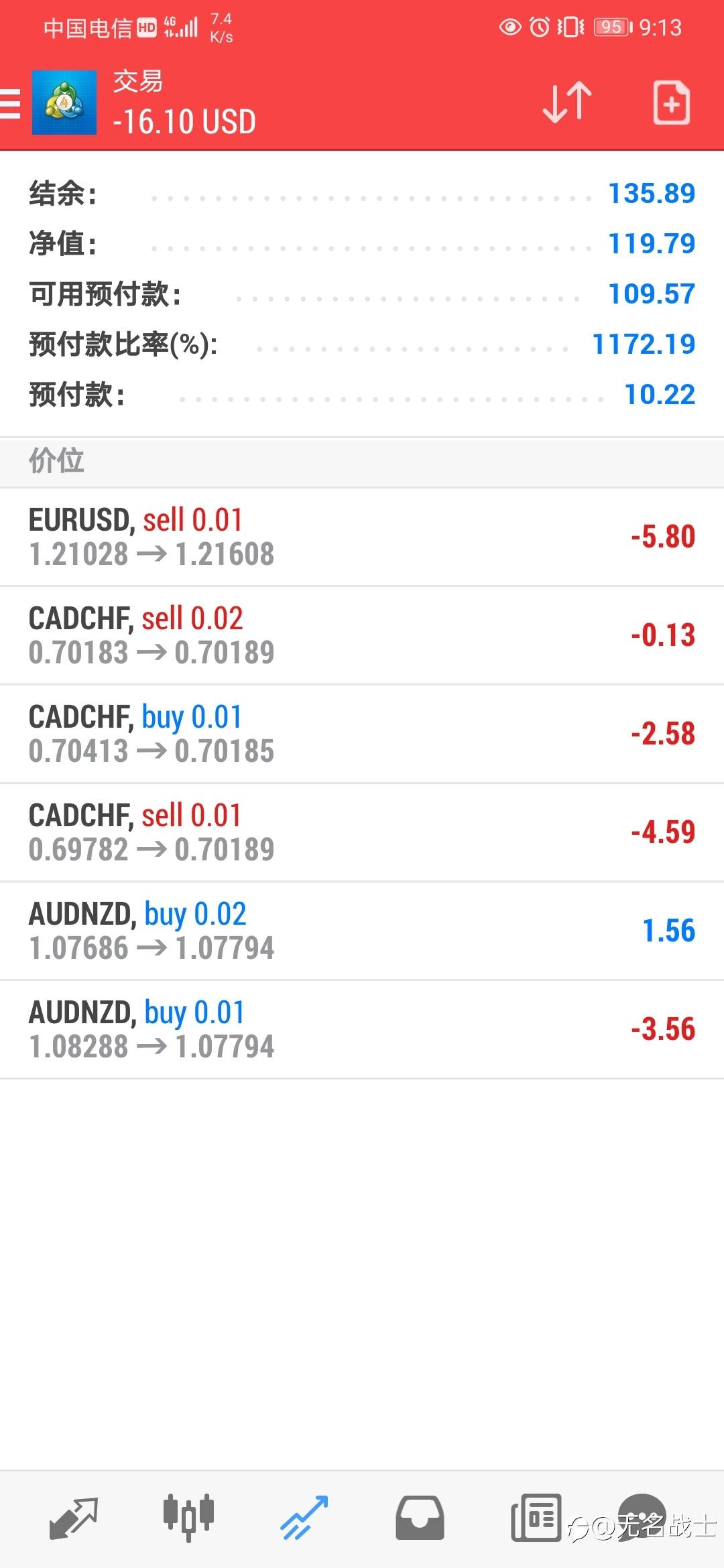Open the AUDNZD buy 0.01 position
Image resolution: width=724 pixels, height=1568 pixels.
pyautogui.click(x=362, y=1029)
